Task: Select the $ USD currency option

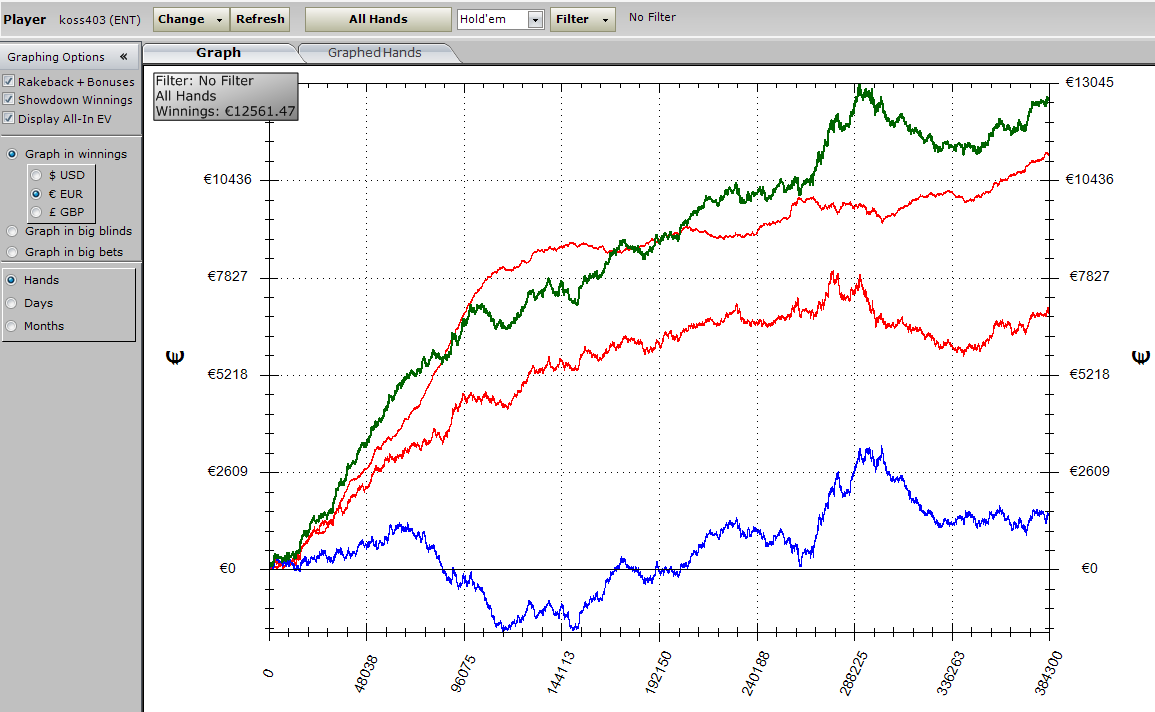Action: tap(37, 175)
